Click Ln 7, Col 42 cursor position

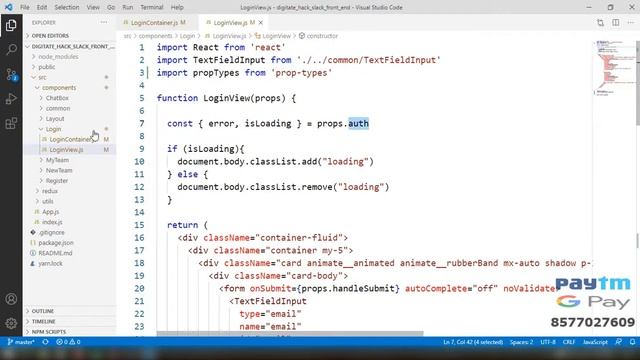point(473,342)
